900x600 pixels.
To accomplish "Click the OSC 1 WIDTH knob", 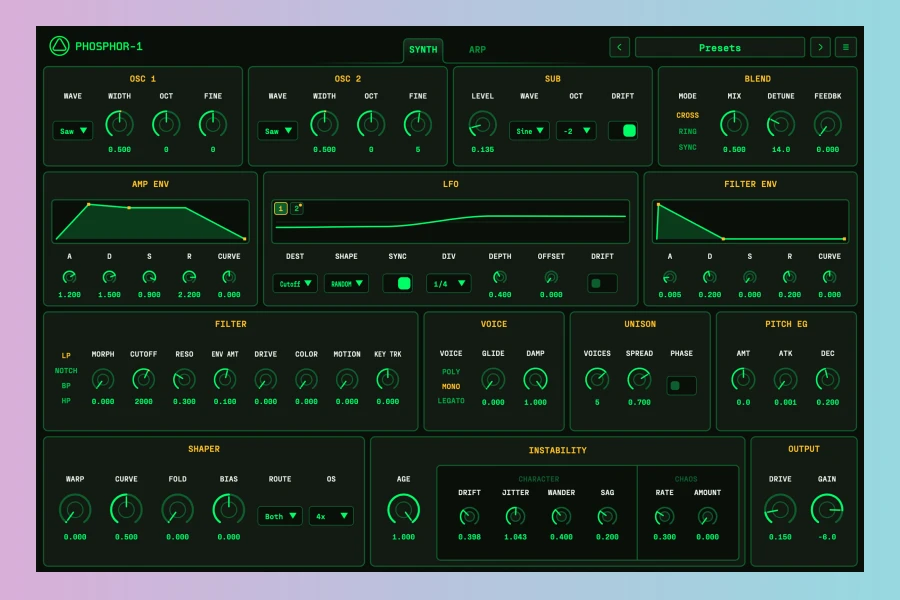I will pyautogui.click(x=119, y=125).
